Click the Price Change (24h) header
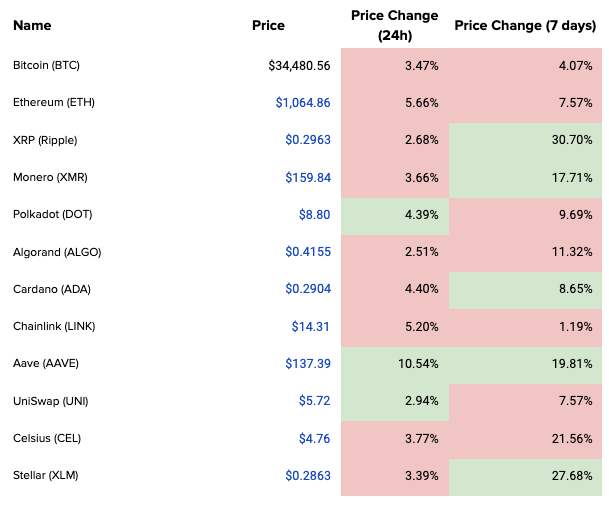 [394, 25]
